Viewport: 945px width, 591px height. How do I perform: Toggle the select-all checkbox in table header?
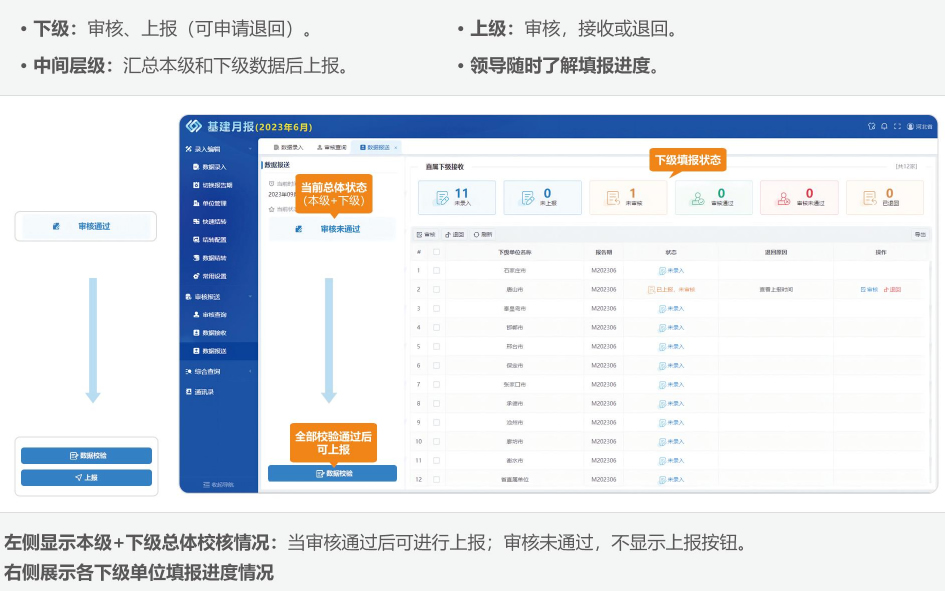click(436, 252)
